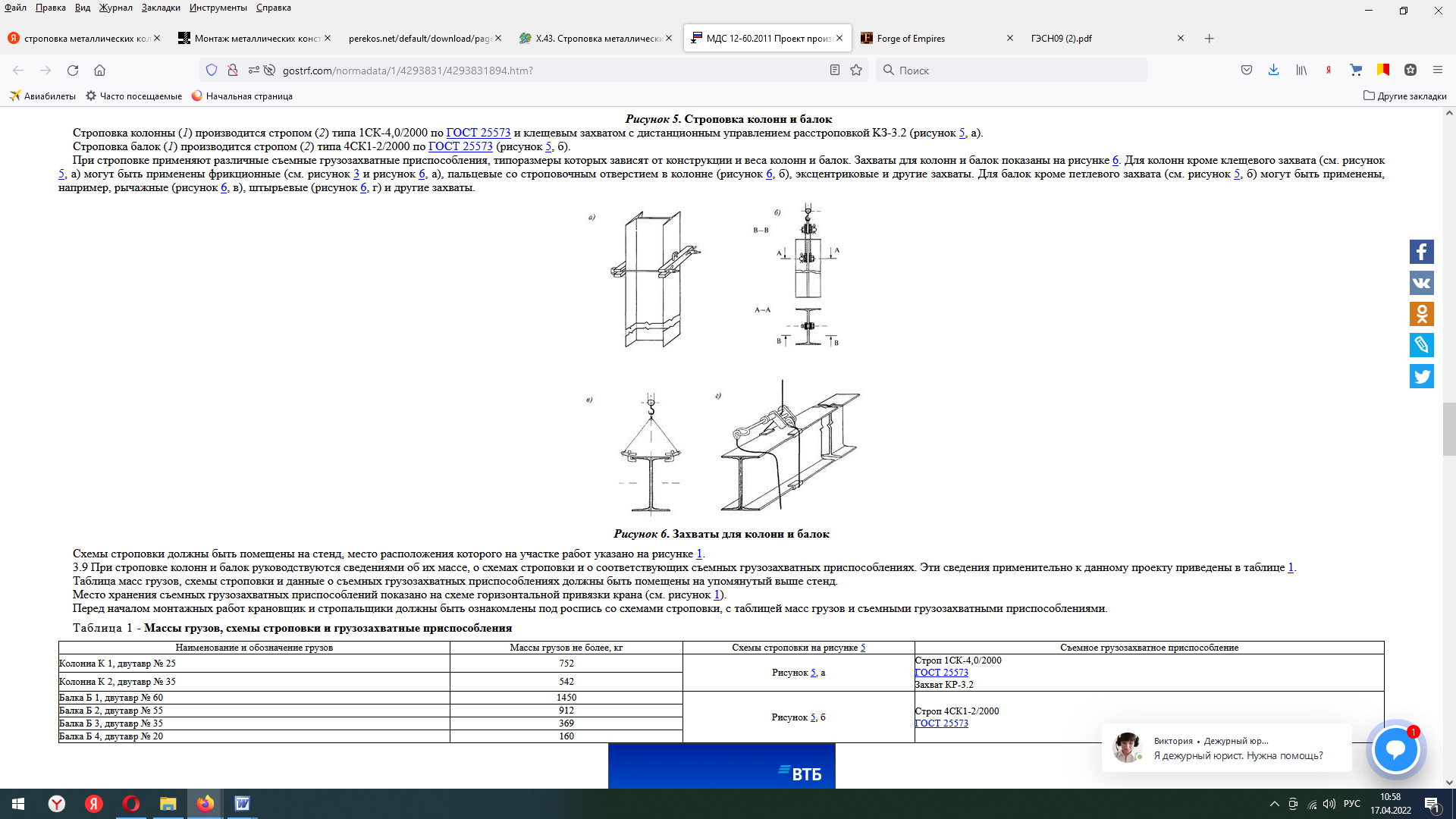This screenshot has height=819, width=1456.
Task: Show hidden system tray icons
Action: pyautogui.click(x=1275, y=804)
